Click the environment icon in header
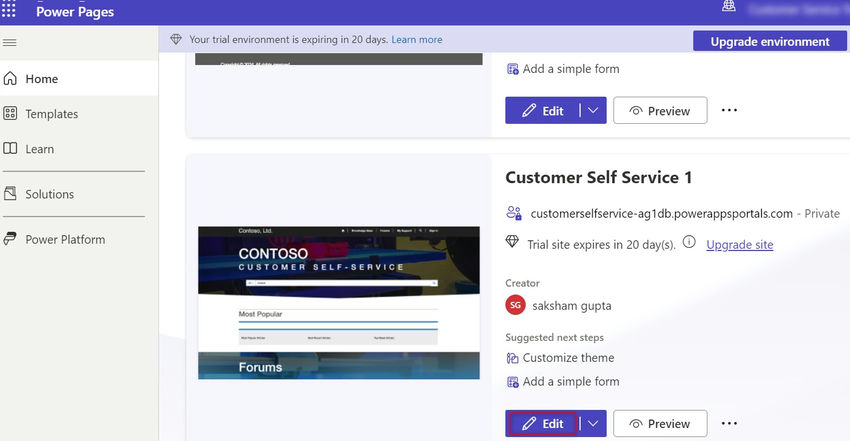Image resolution: width=850 pixels, height=441 pixels. 729,7
